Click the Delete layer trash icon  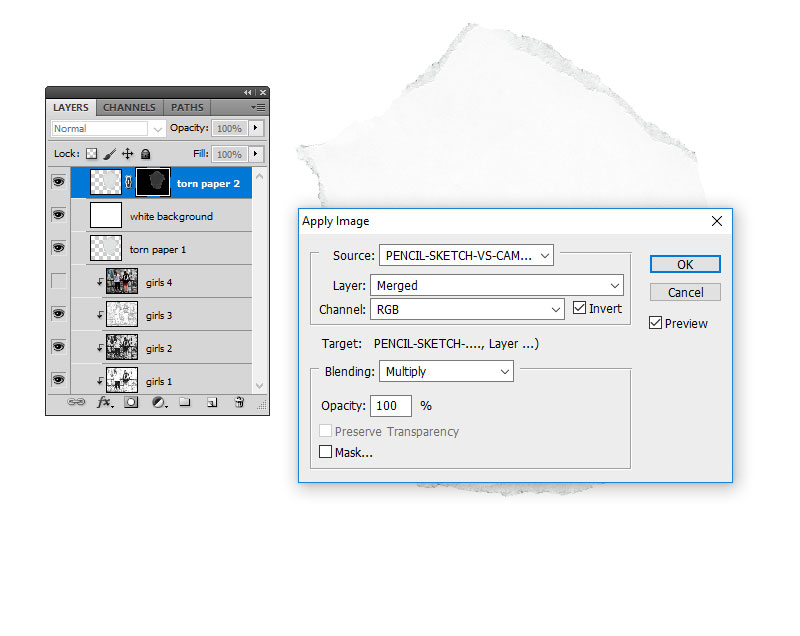[239, 403]
